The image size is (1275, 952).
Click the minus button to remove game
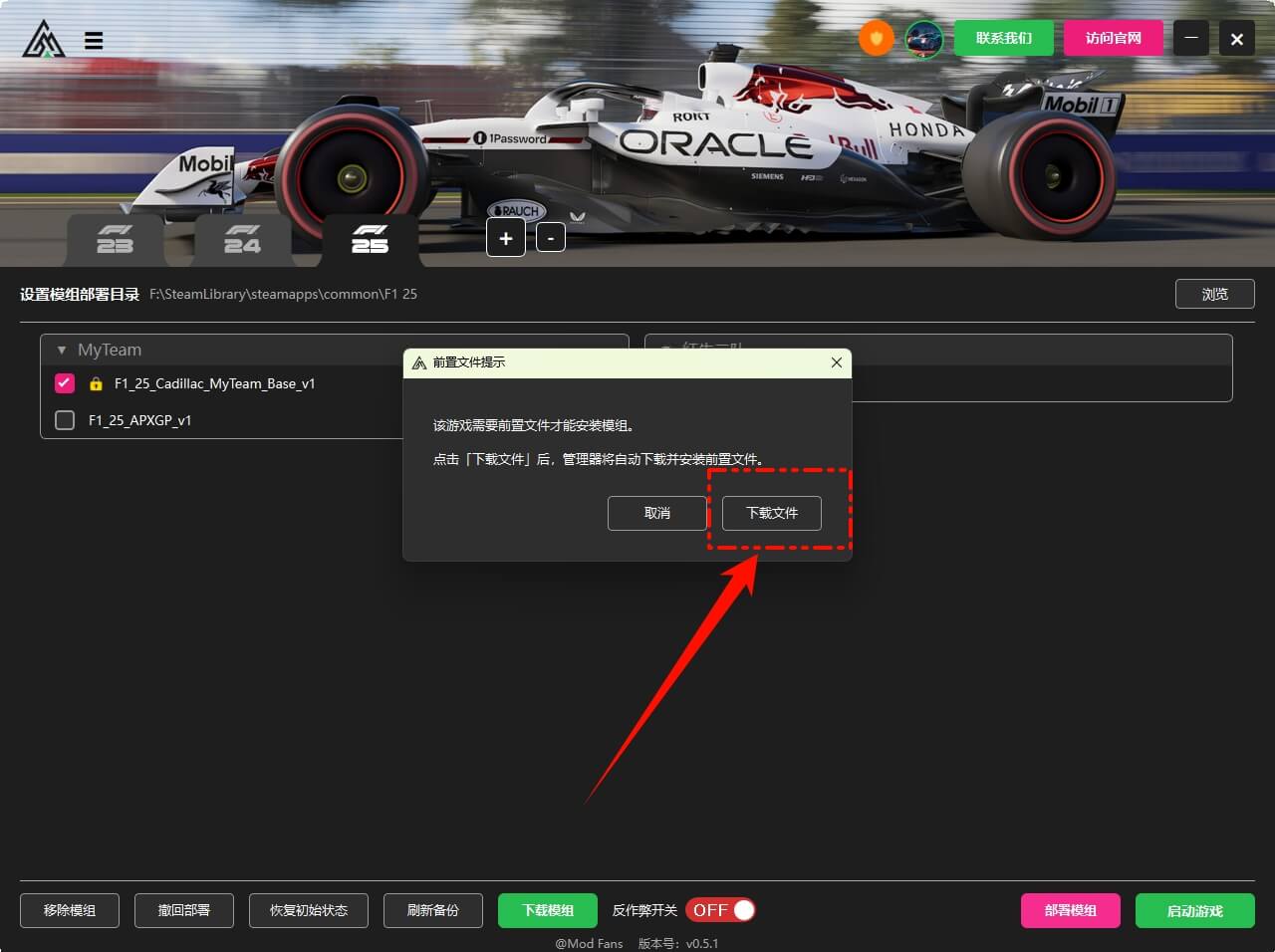[551, 238]
